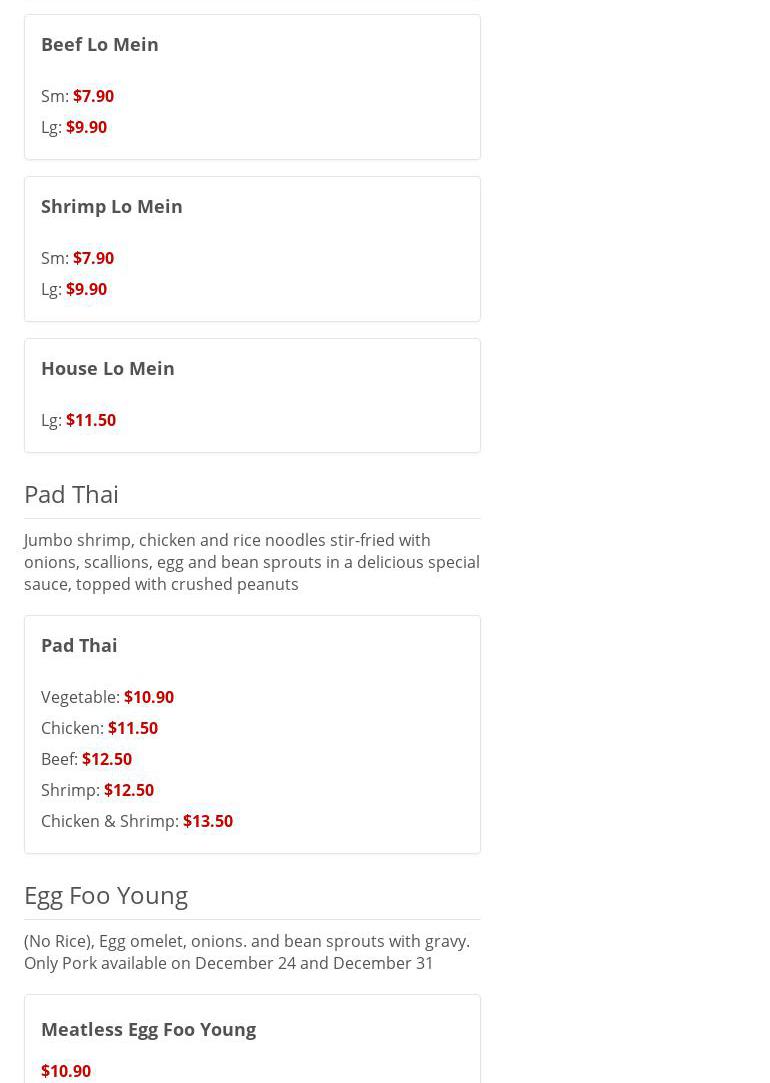The image size is (770, 1083).
Task: Choose Chicken & Shrimp Pad Thai $13.50
Action: (x=207, y=821)
